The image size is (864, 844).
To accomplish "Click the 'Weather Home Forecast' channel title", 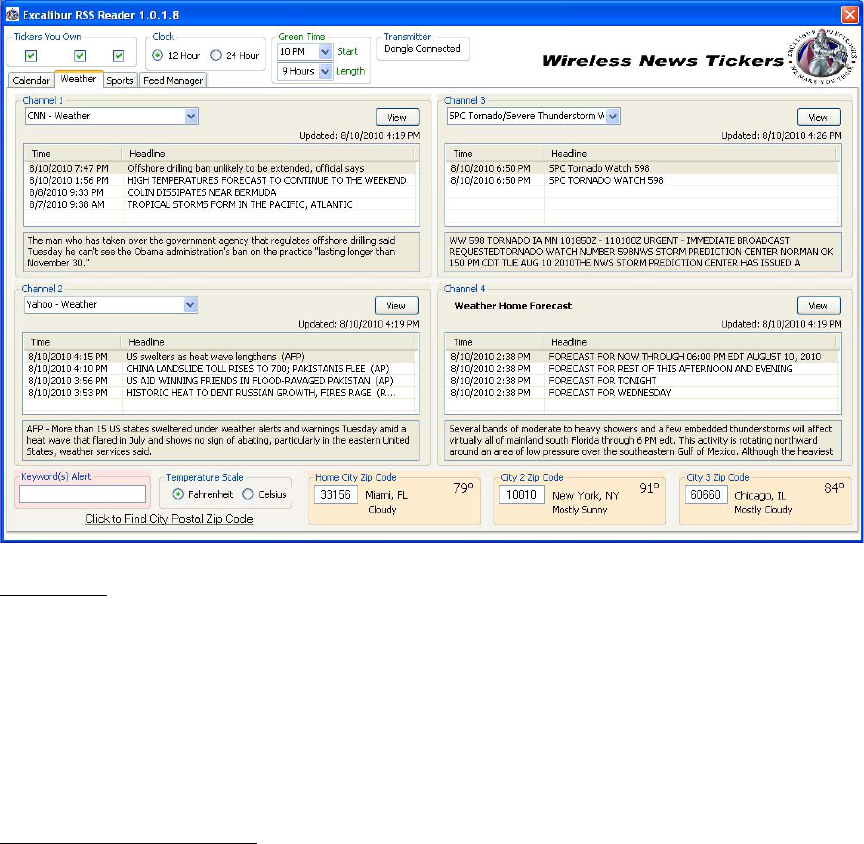I will (x=513, y=306).
